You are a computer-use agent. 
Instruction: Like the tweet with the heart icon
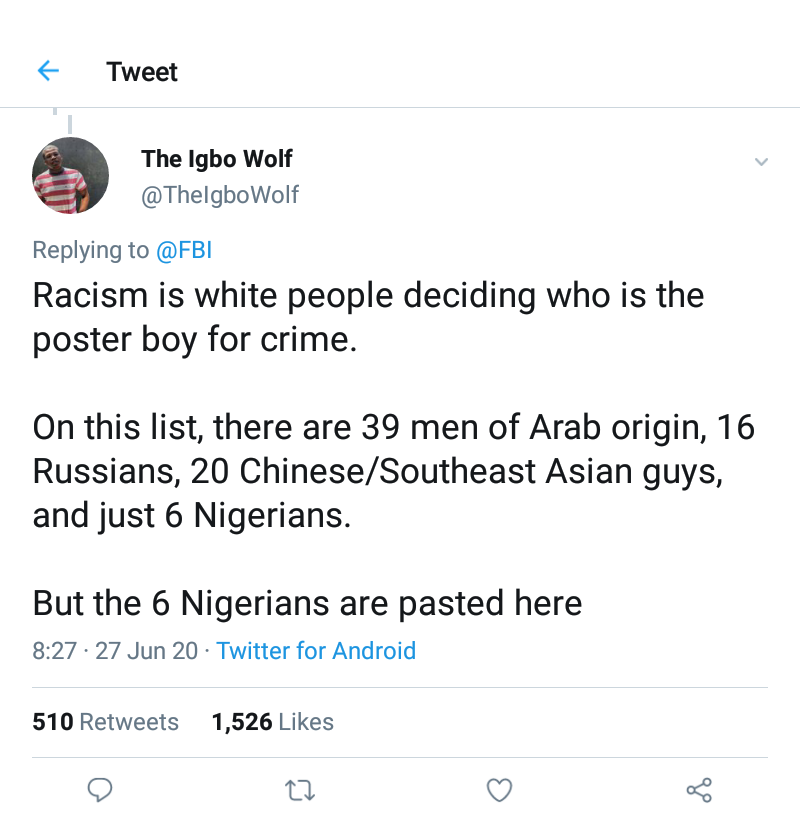tap(499, 790)
